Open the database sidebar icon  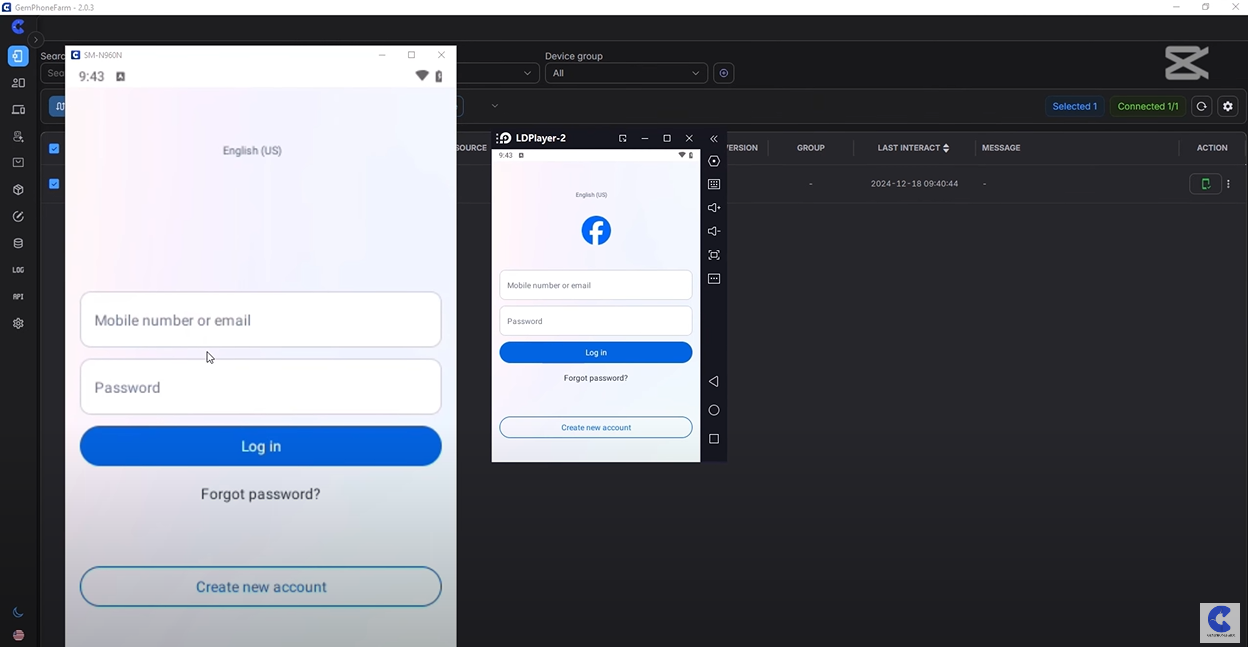(x=18, y=243)
